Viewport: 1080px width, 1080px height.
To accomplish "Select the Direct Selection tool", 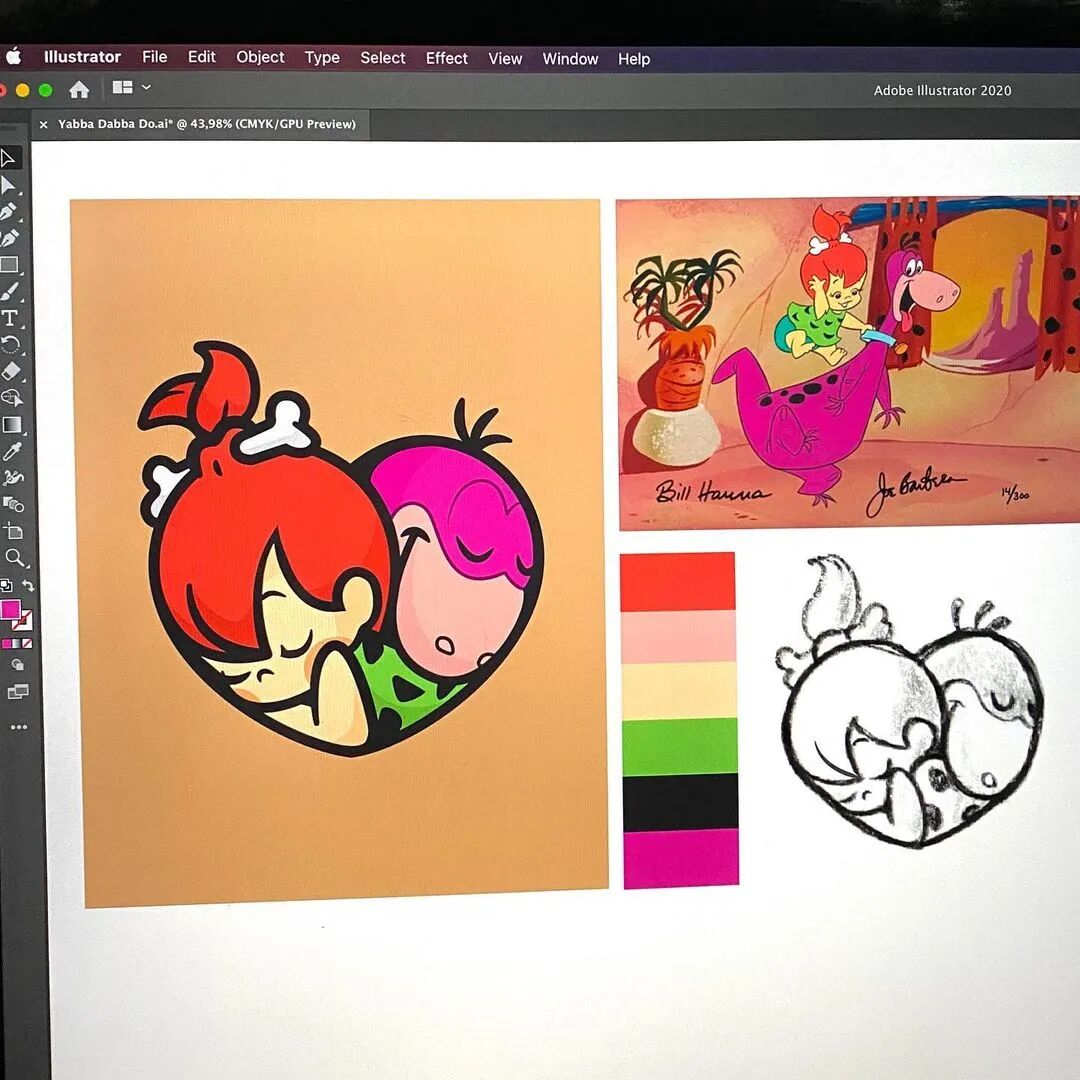I will [8, 185].
